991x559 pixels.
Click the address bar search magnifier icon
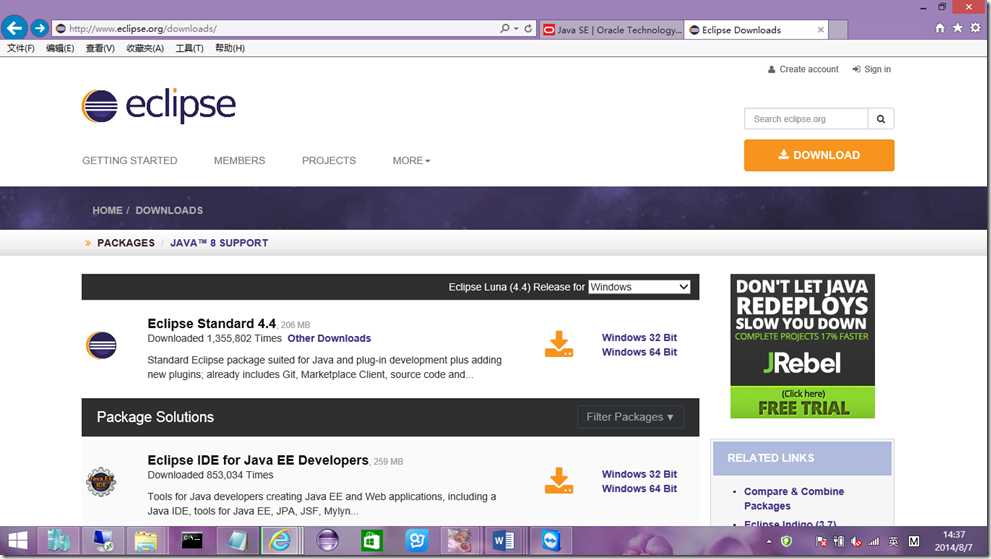pos(504,28)
